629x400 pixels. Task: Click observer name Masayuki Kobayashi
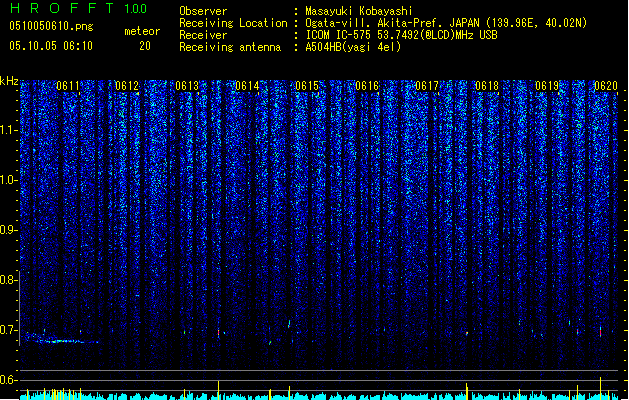click(x=359, y=11)
